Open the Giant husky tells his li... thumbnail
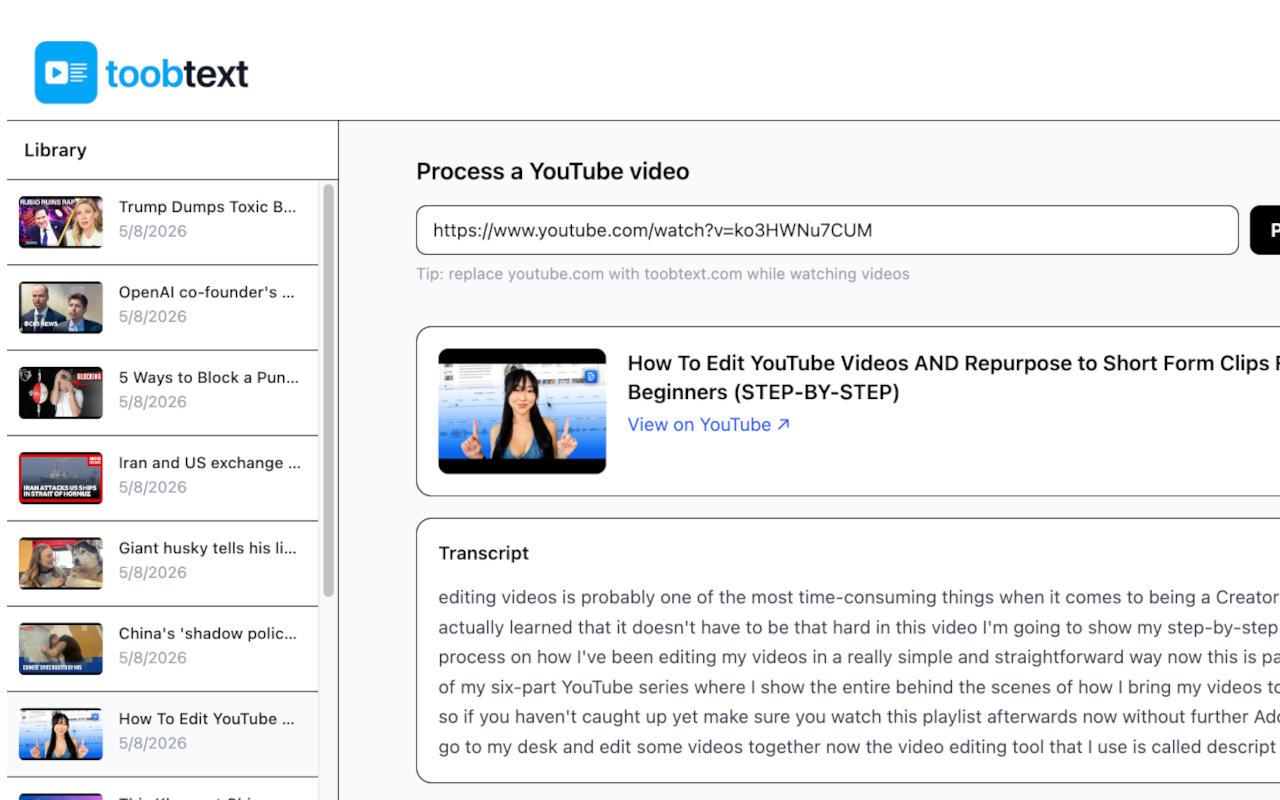 point(61,563)
